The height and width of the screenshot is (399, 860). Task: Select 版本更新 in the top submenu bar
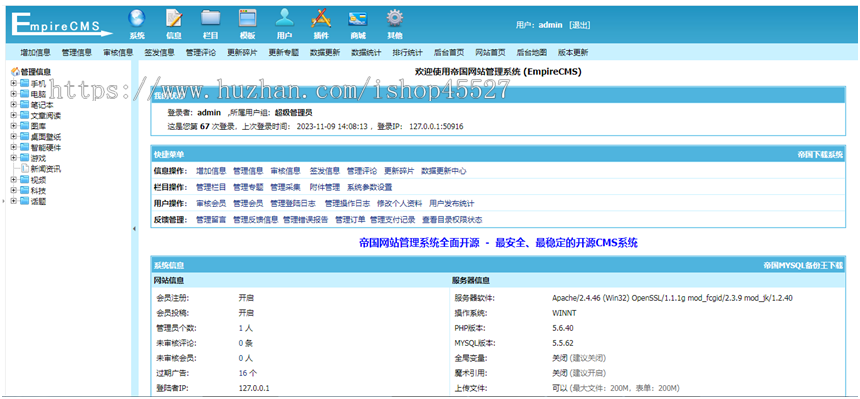(x=573, y=53)
